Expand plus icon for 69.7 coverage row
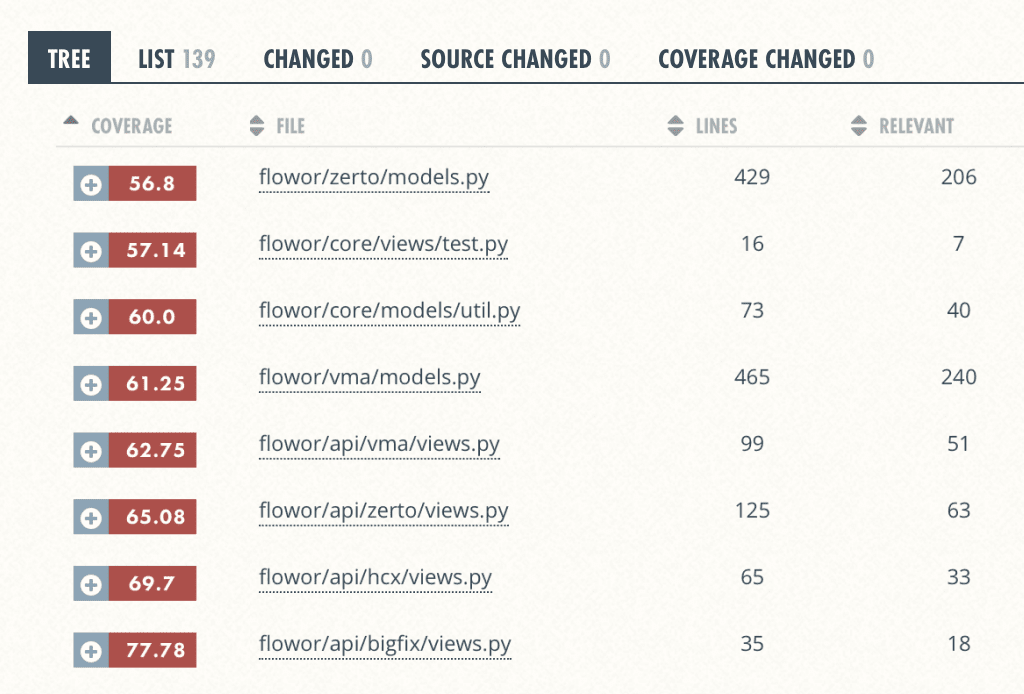The width and height of the screenshot is (1024, 694). click(x=91, y=583)
